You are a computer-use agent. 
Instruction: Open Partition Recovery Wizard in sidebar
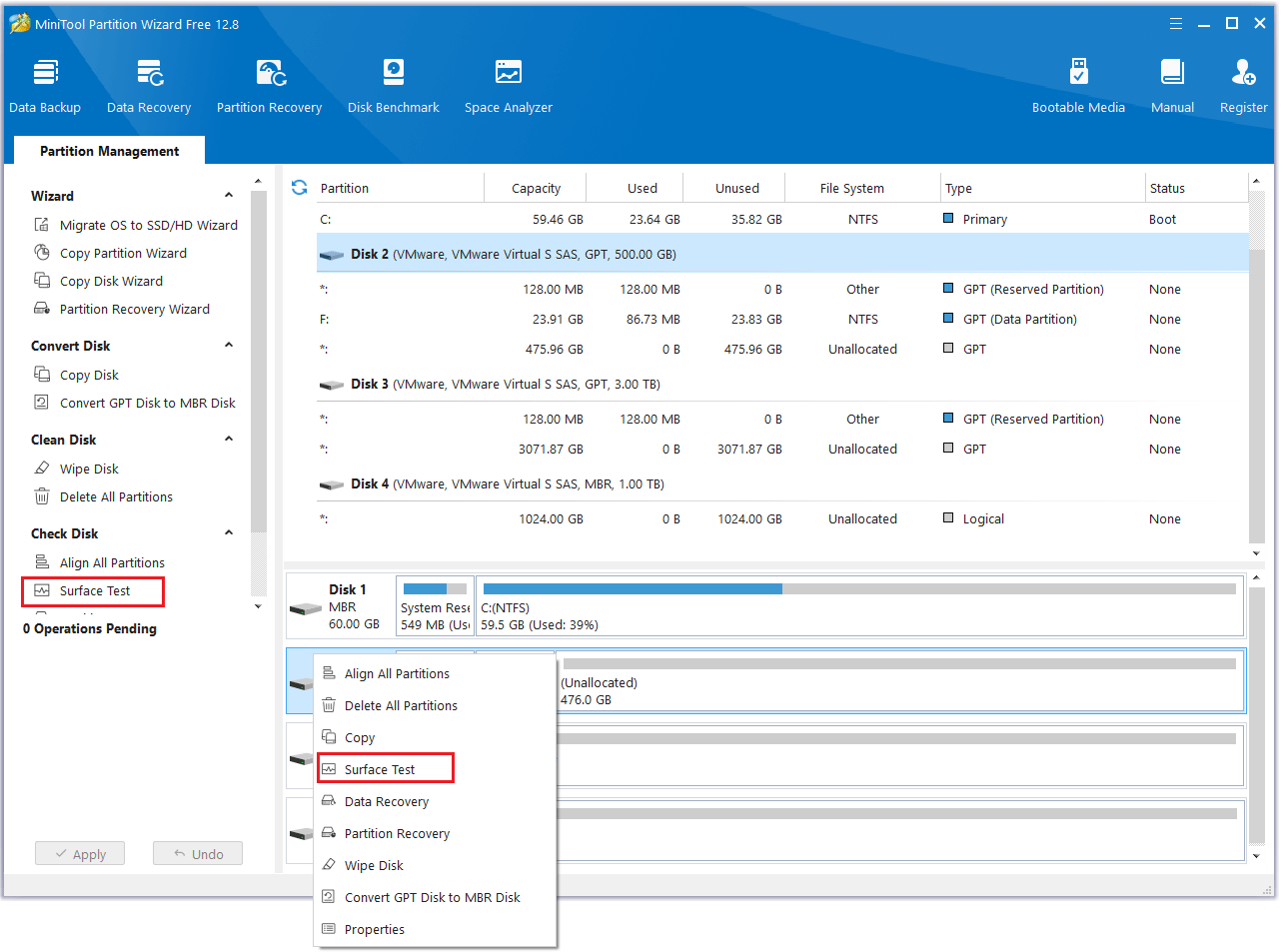coord(122,309)
